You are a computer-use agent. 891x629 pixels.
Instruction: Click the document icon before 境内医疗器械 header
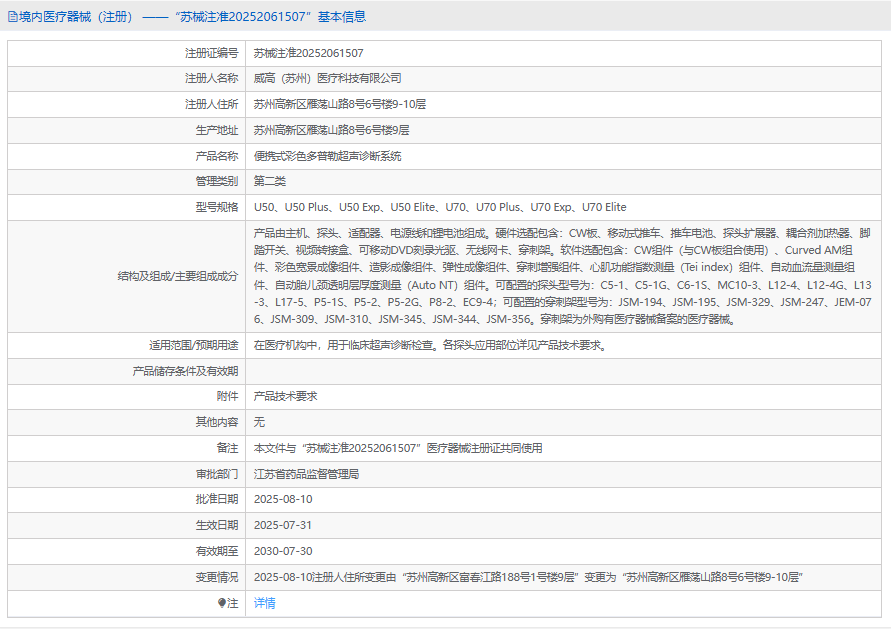click(x=13, y=17)
